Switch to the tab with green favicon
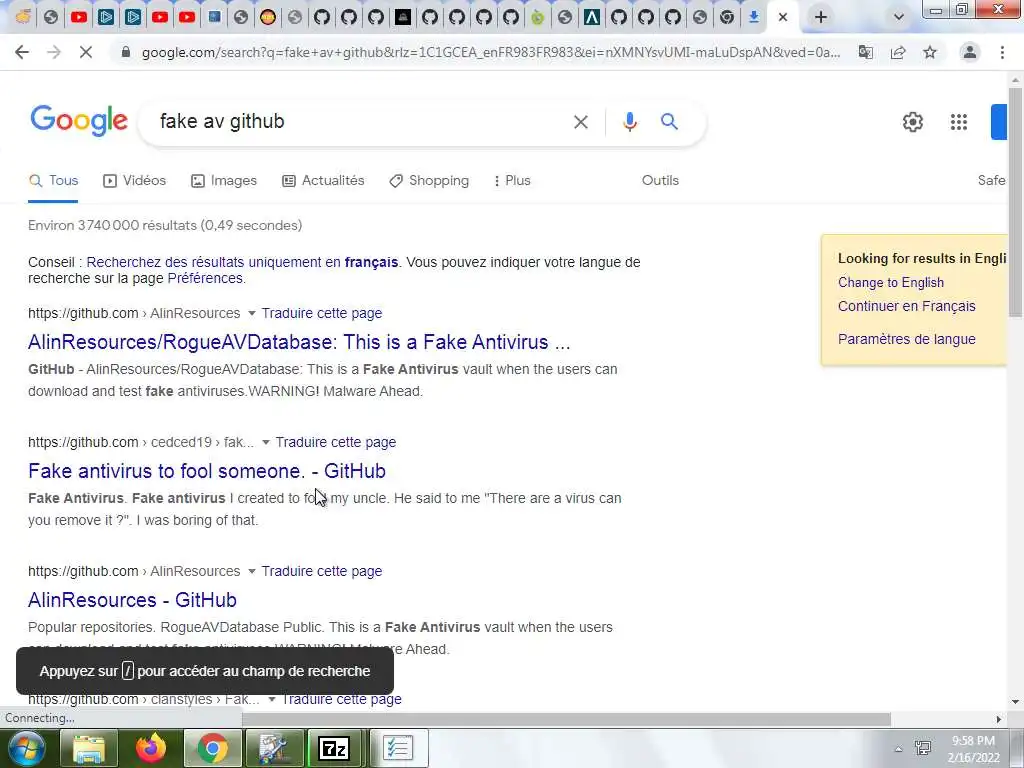1024x768 pixels. coord(537,17)
